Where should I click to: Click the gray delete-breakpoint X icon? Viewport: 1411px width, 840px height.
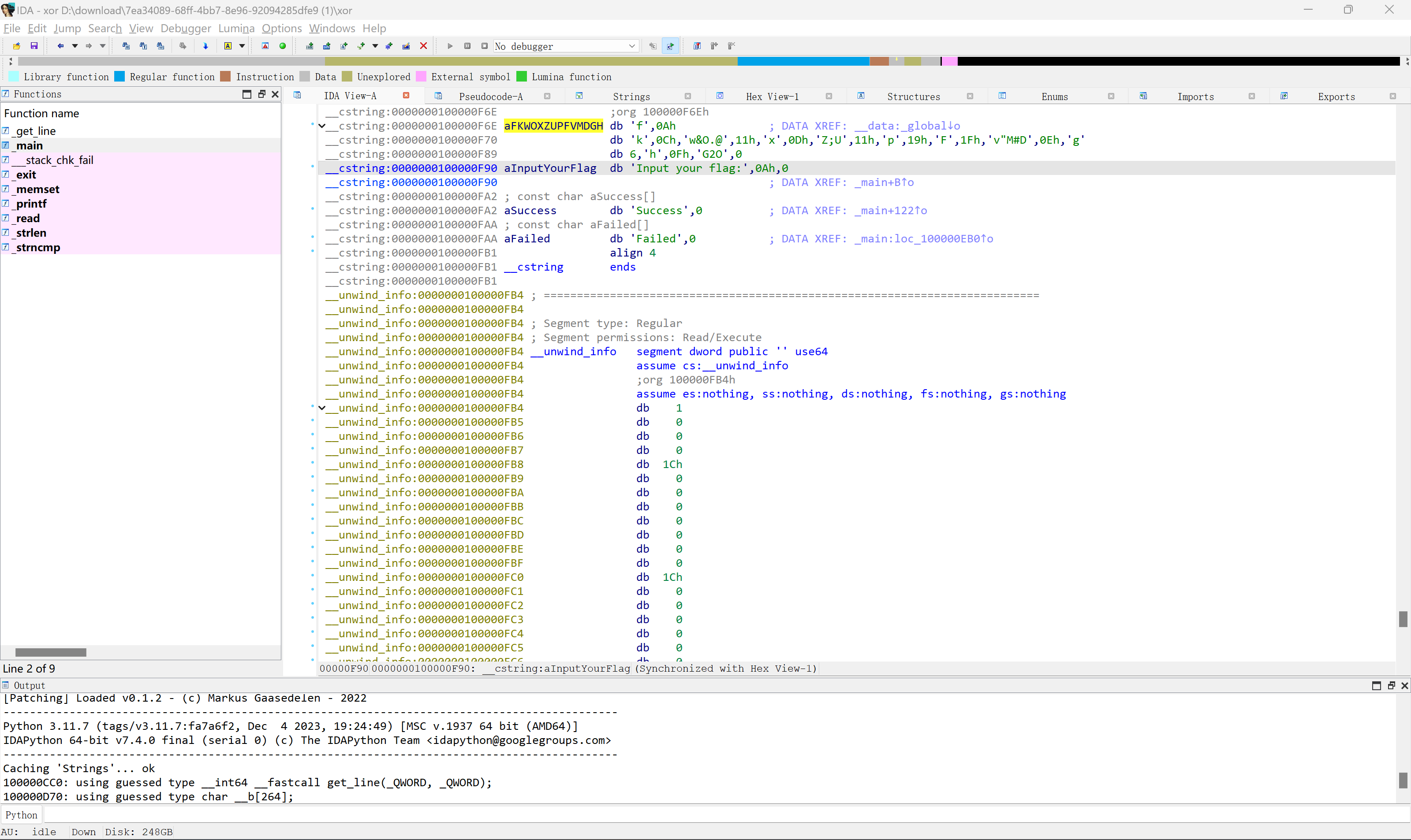[x=732, y=46]
